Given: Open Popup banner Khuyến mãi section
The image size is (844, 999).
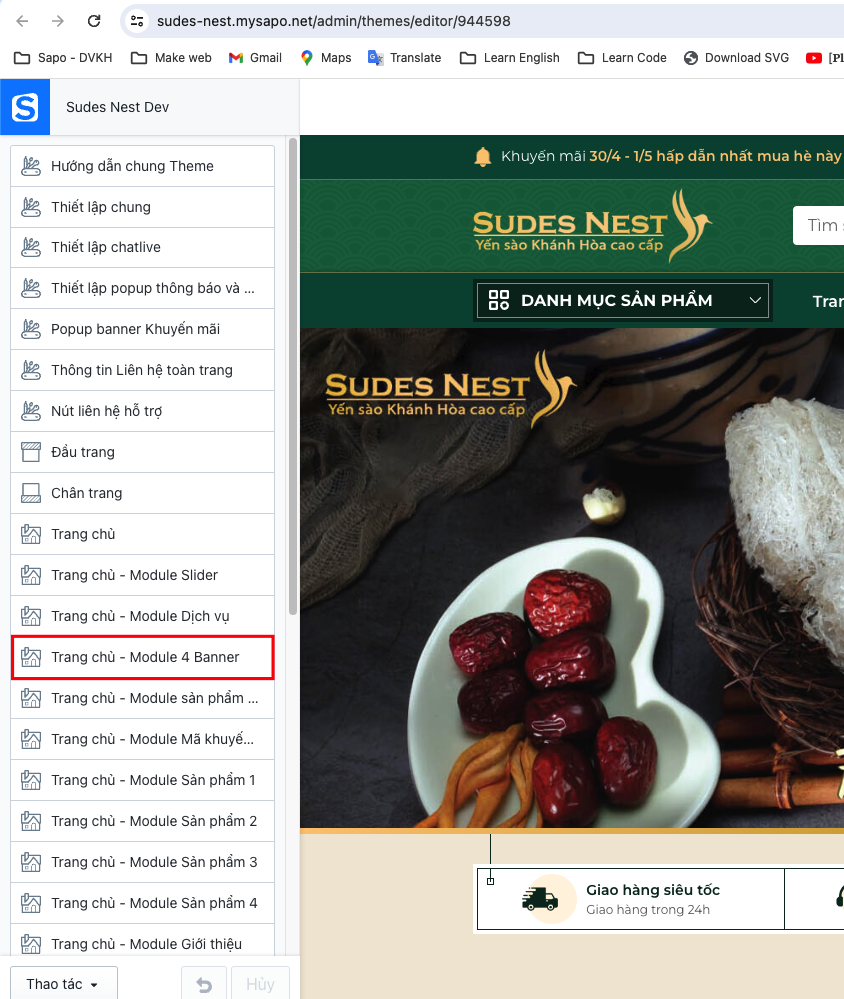Looking at the screenshot, I should [x=143, y=329].
